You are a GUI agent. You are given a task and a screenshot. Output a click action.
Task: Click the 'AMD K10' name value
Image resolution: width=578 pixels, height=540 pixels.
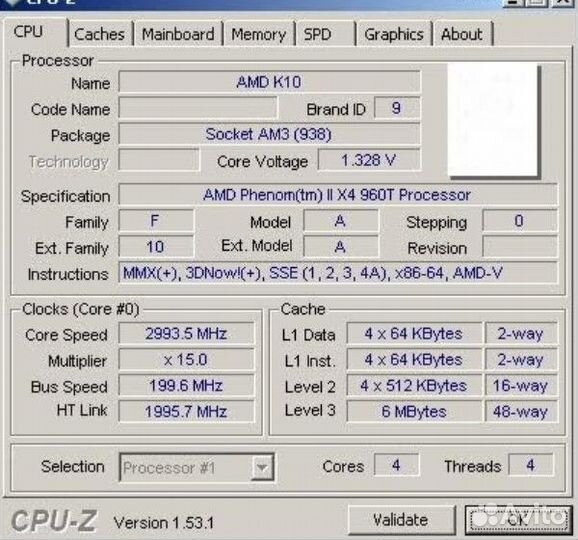pos(269,82)
